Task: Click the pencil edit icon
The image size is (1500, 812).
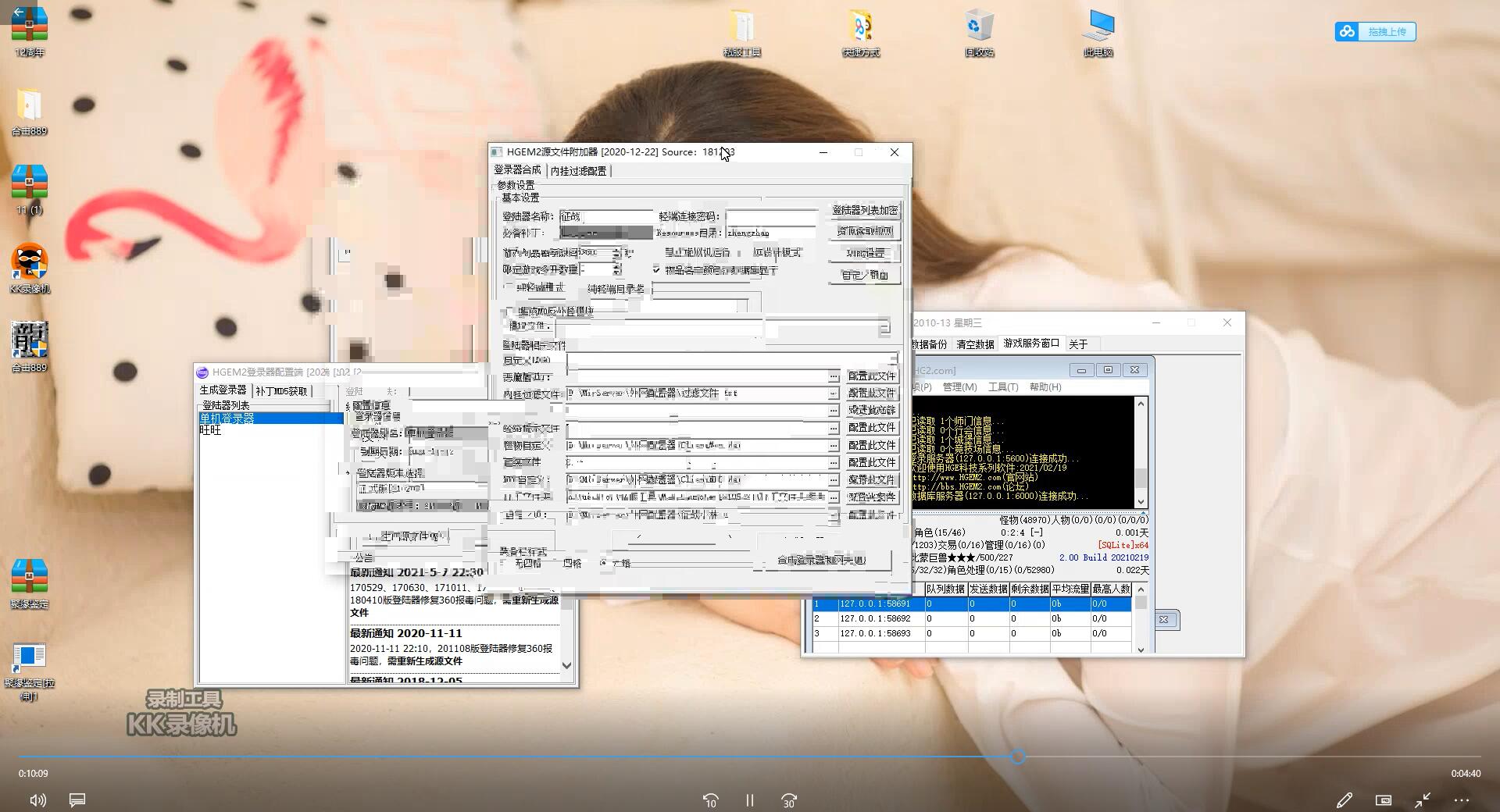Action: pyautogui.click(x=1344, y=800)
